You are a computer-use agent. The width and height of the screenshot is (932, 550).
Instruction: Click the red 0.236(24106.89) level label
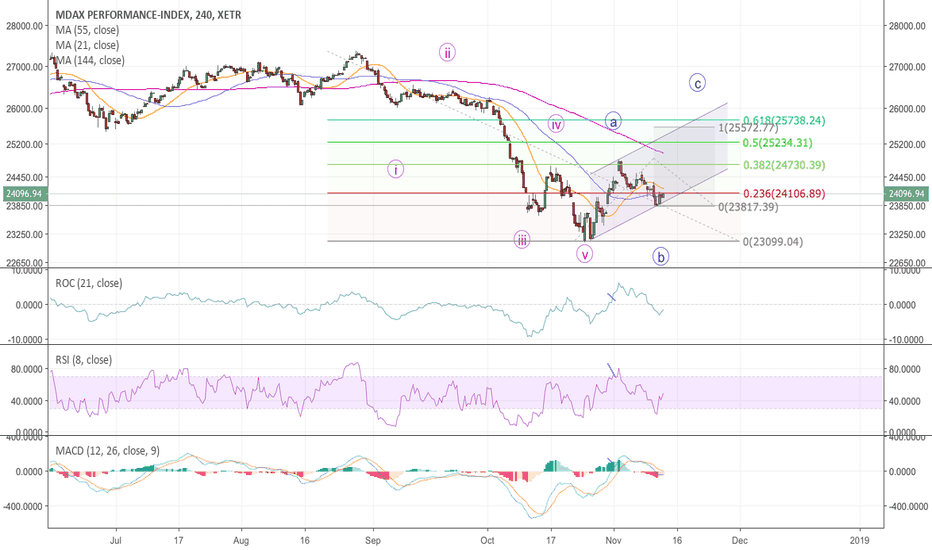click(x=785, y=193)
